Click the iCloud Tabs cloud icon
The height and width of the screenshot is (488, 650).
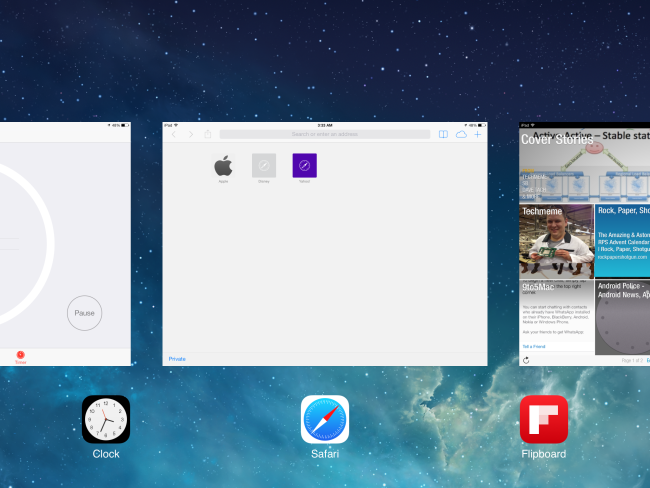(x=461, y=134)
